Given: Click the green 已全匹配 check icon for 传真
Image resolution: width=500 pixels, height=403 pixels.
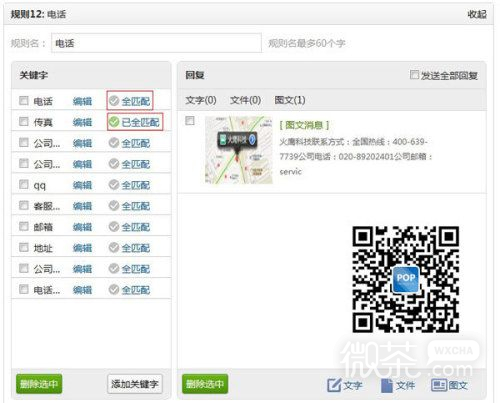Looking at the screenshot, I should 114,122.
